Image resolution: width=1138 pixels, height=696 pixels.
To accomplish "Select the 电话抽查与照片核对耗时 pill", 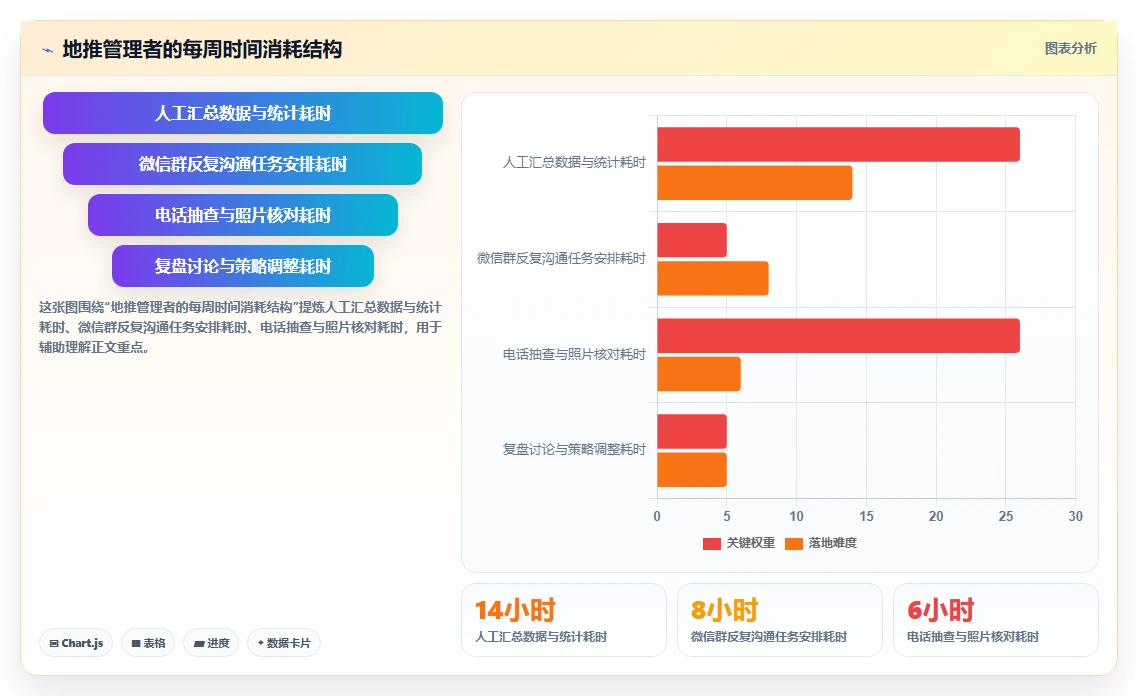I will tap(242, 215).
